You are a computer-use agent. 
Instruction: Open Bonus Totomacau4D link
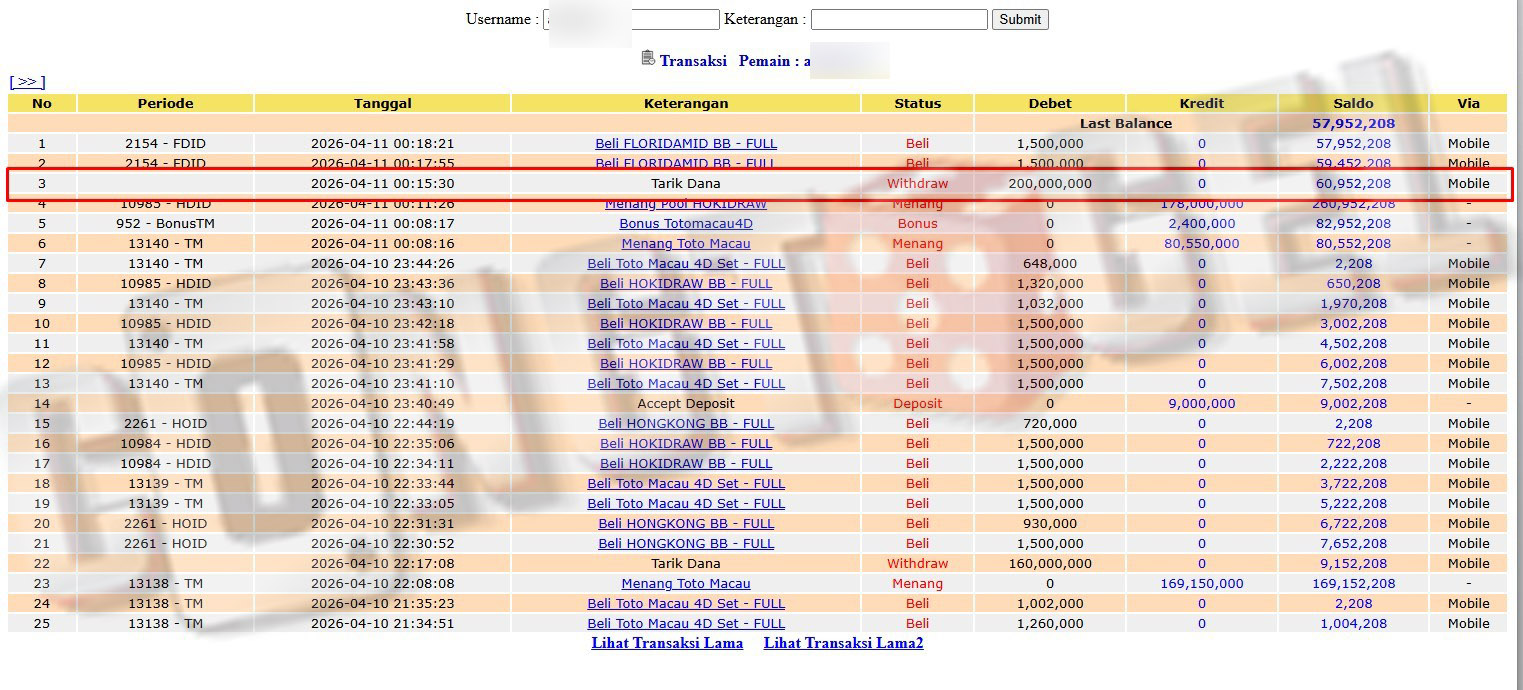(686, 224)
